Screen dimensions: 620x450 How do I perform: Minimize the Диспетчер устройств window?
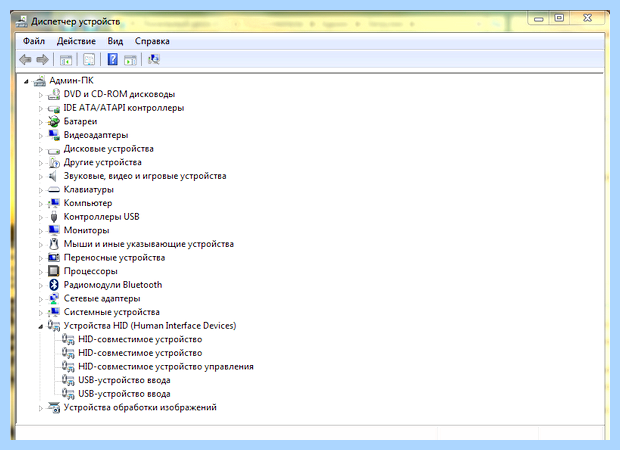[539, 18]
